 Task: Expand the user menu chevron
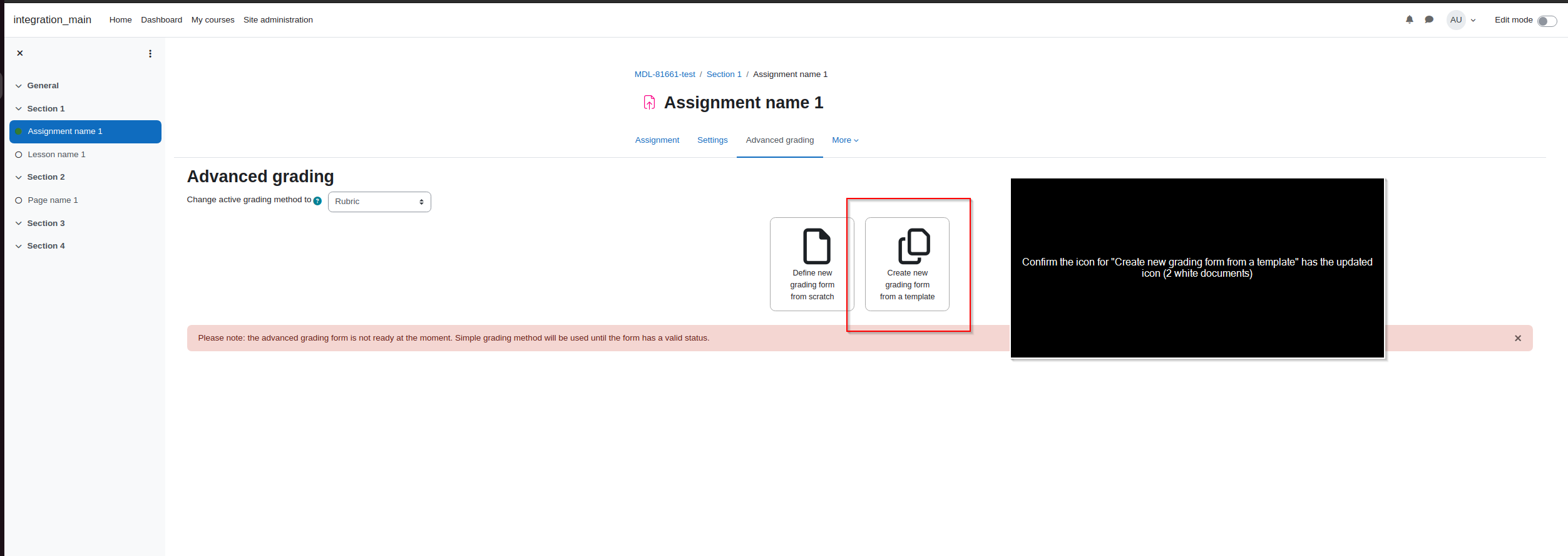click(1473, 21)
